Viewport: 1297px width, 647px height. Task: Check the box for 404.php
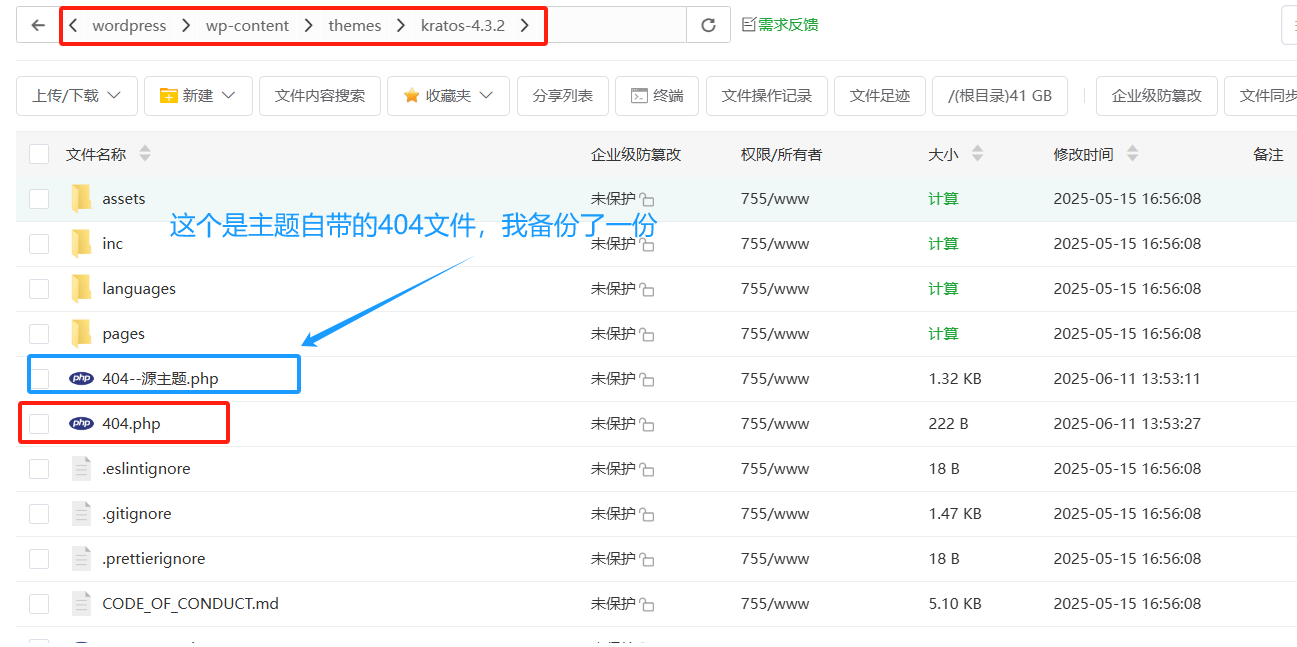click(39, 424)
